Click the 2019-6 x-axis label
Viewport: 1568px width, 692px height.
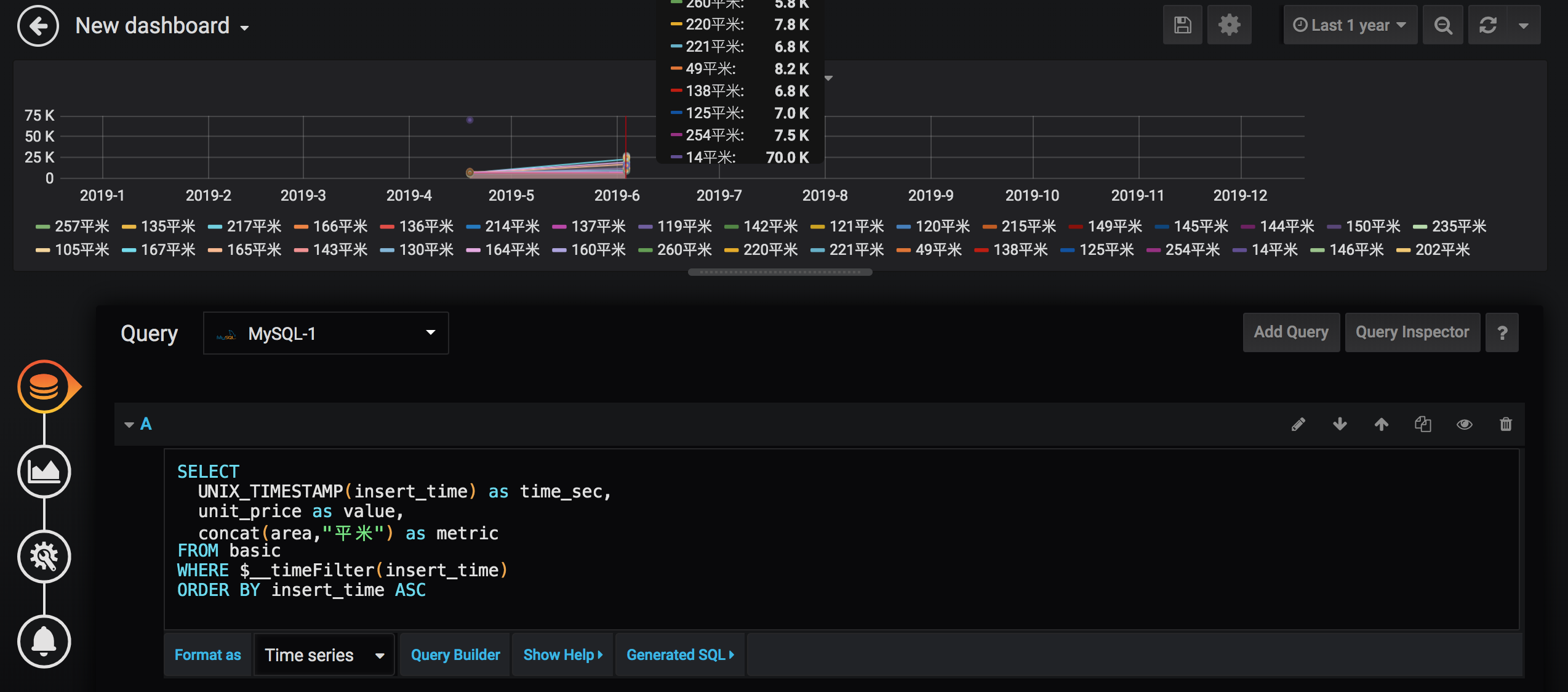click(x=617, y=196)
